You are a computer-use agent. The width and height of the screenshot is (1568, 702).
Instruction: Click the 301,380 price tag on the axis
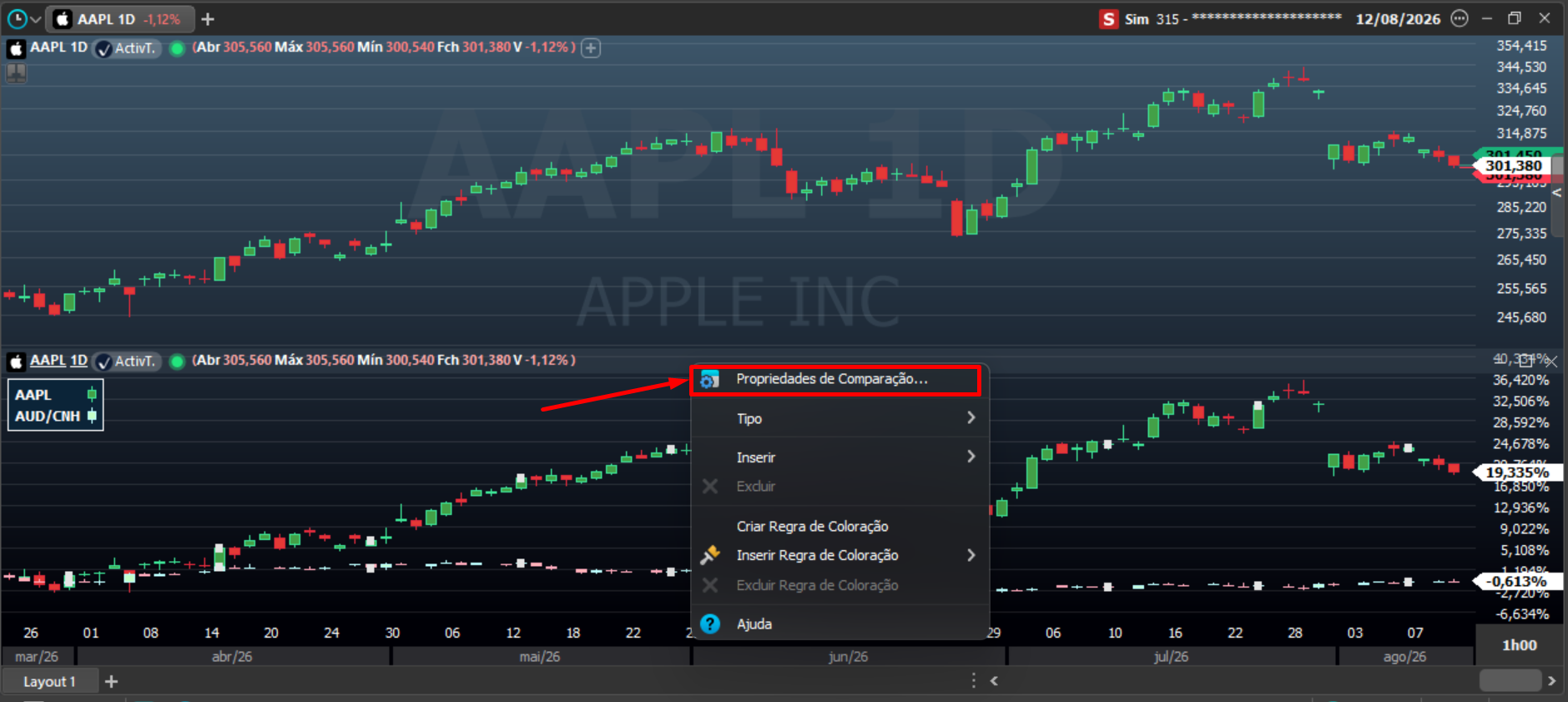point(1514,165)
